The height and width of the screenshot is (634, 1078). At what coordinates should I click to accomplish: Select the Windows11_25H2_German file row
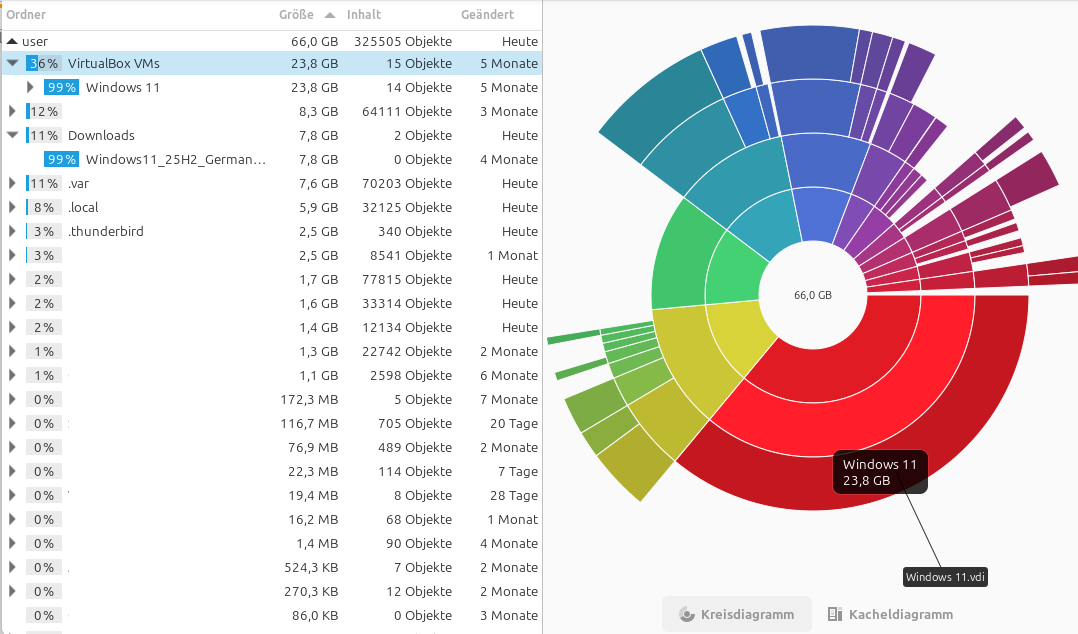click(x=272, y=160)
